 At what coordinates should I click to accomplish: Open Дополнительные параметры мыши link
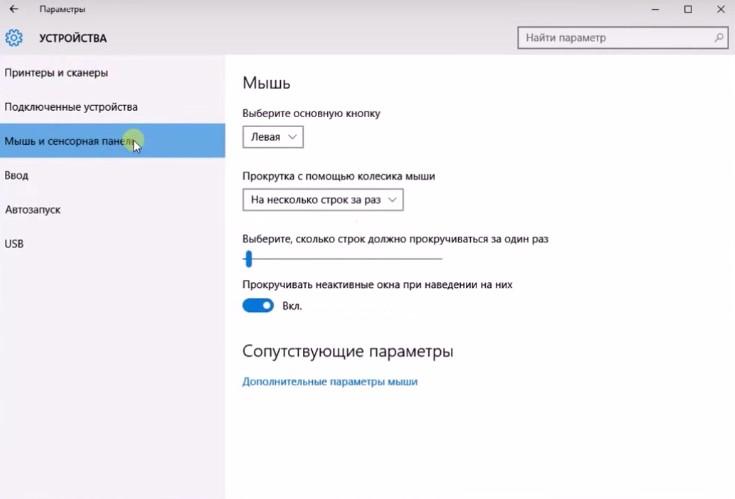pos(329,382)
